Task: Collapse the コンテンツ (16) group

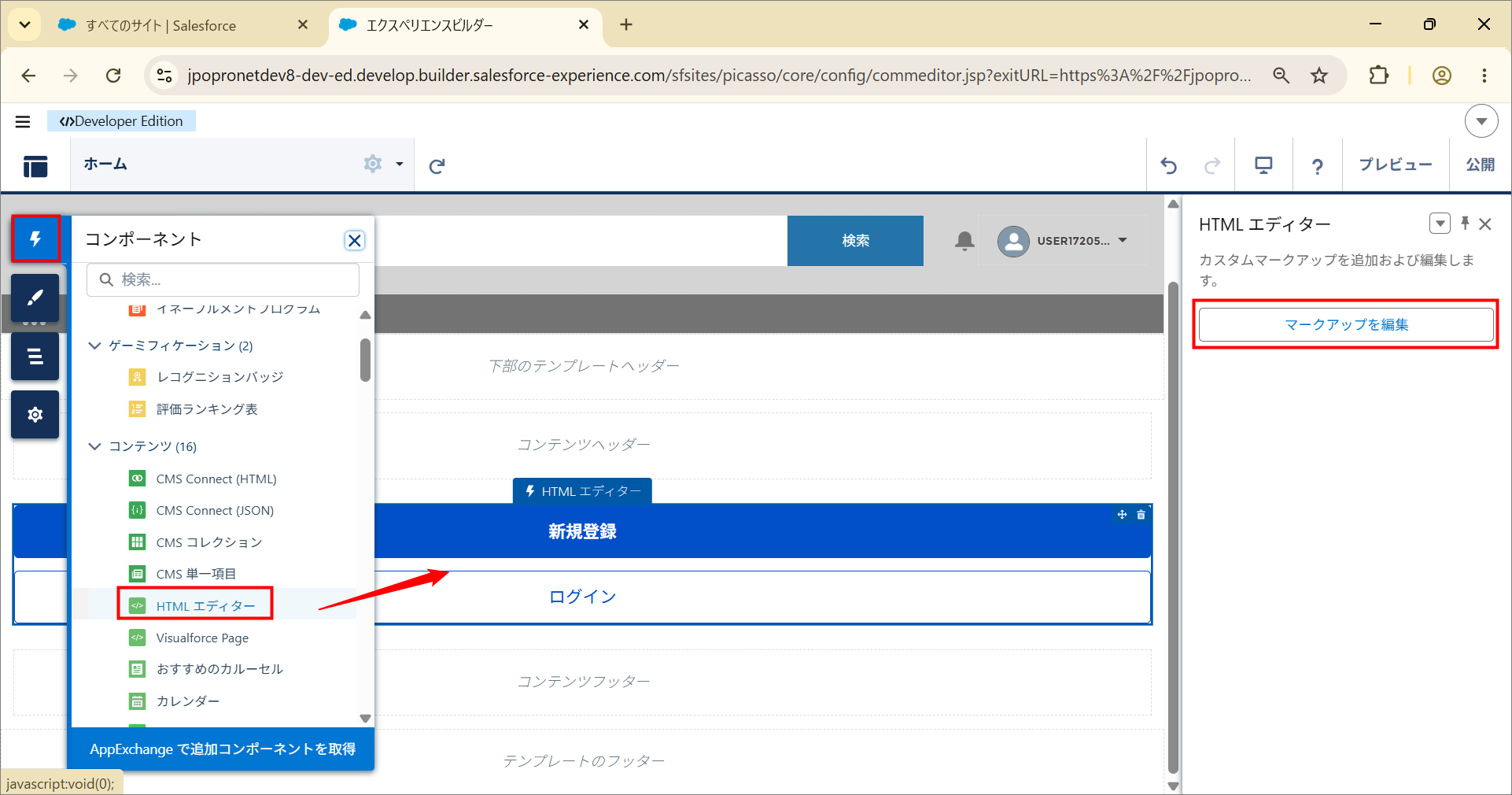Action: (95, 446)
